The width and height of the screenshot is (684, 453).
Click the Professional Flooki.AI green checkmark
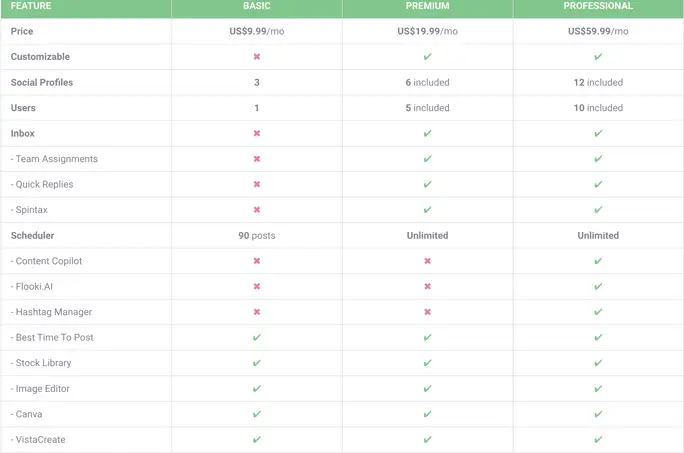598,286
